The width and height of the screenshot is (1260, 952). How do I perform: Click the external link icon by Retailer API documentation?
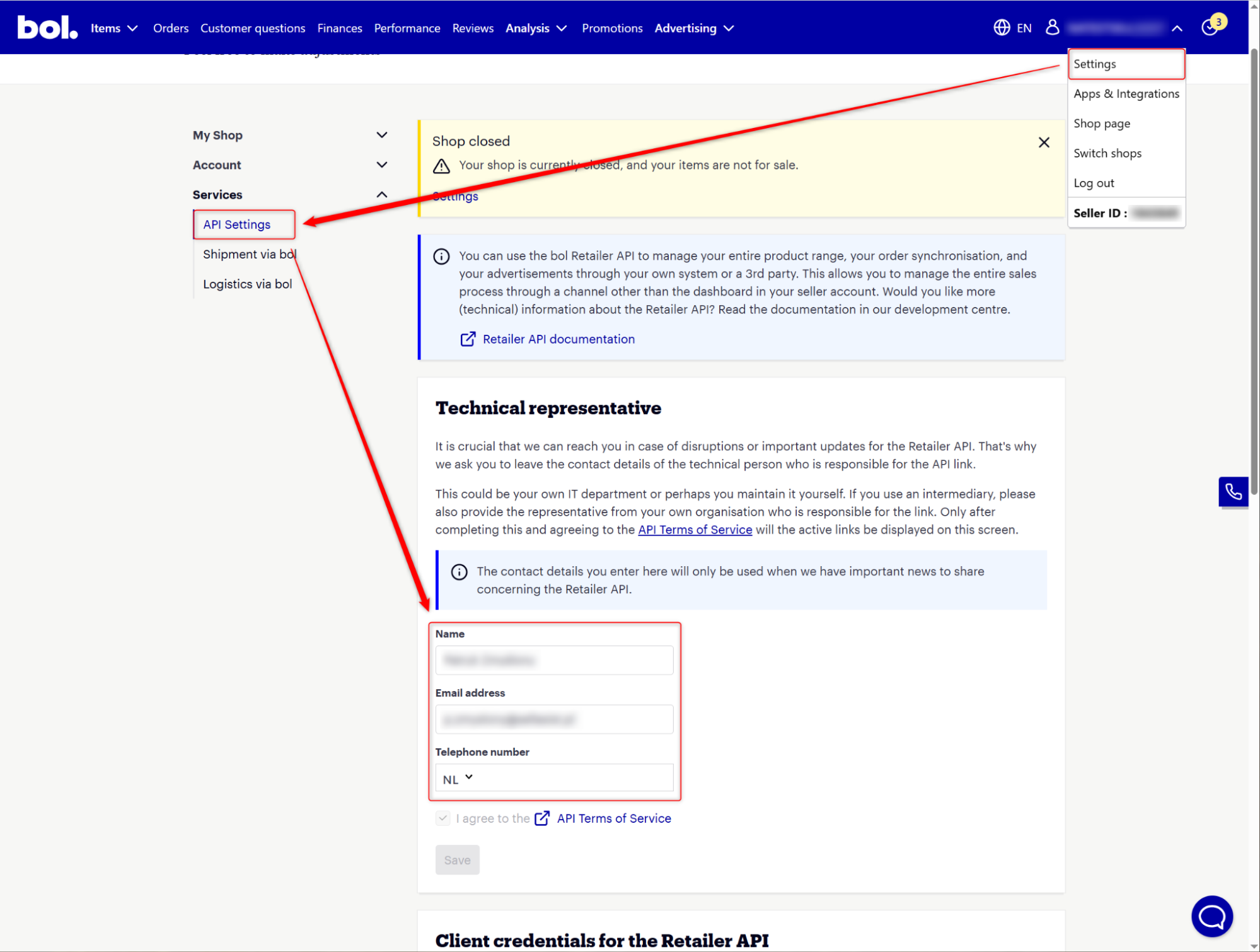468,339
